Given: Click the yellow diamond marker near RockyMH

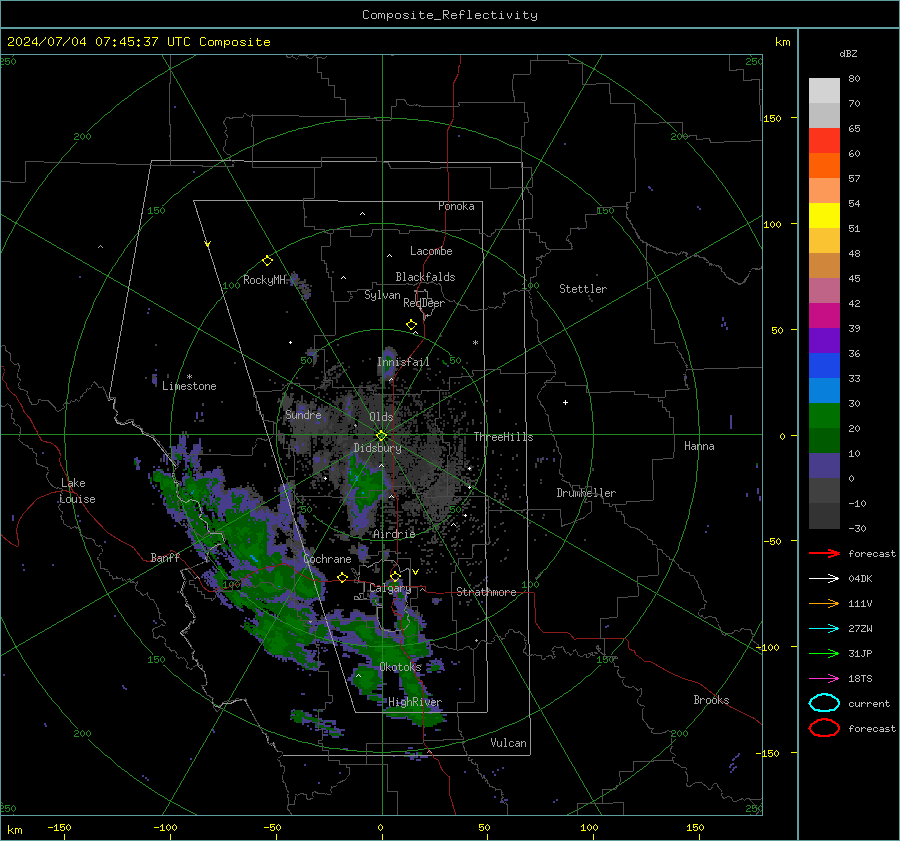Looking at the screenshot, I should coord(267,261).
